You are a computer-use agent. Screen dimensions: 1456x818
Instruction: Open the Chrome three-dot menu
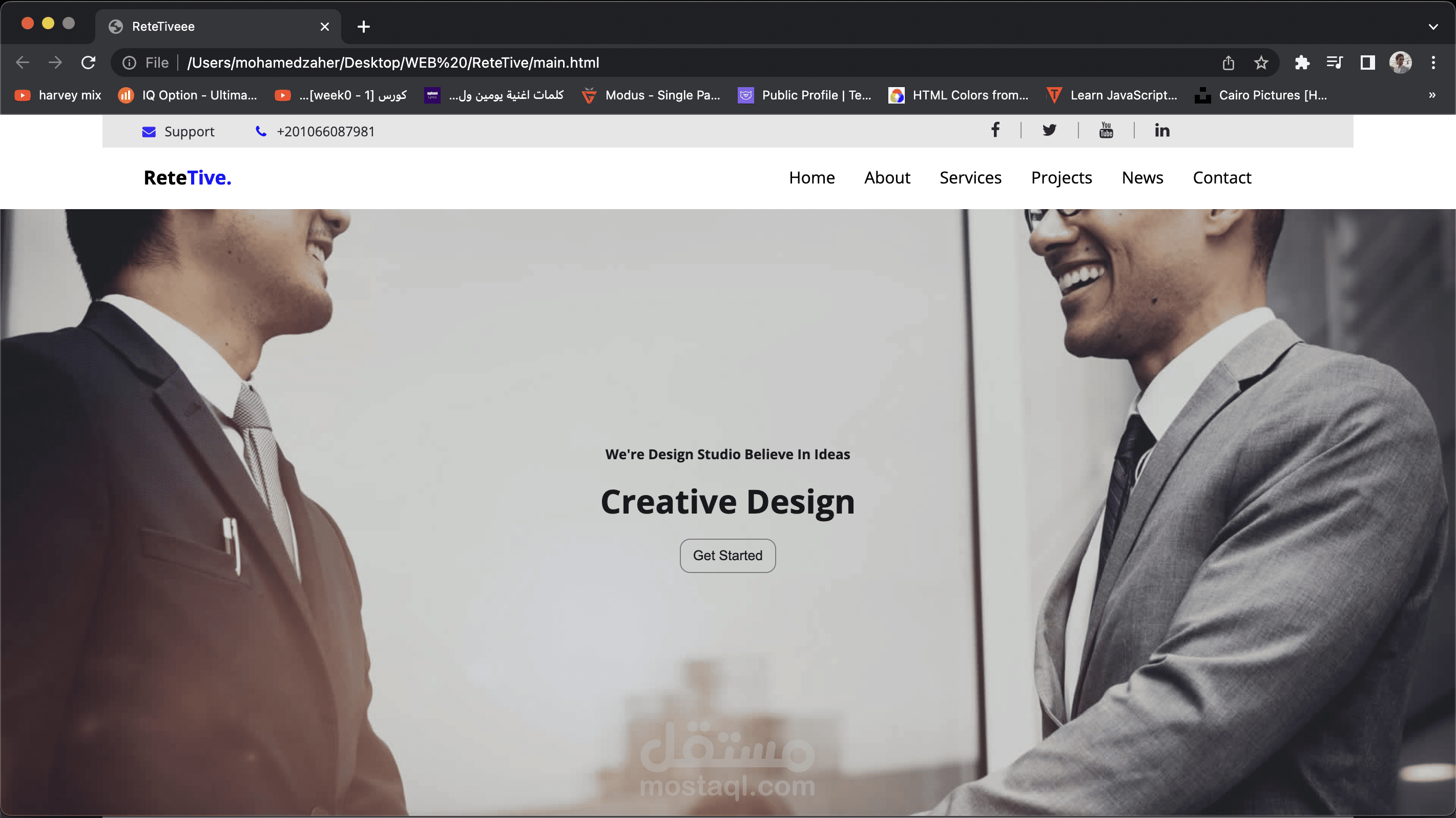(x=1434, y=62)
